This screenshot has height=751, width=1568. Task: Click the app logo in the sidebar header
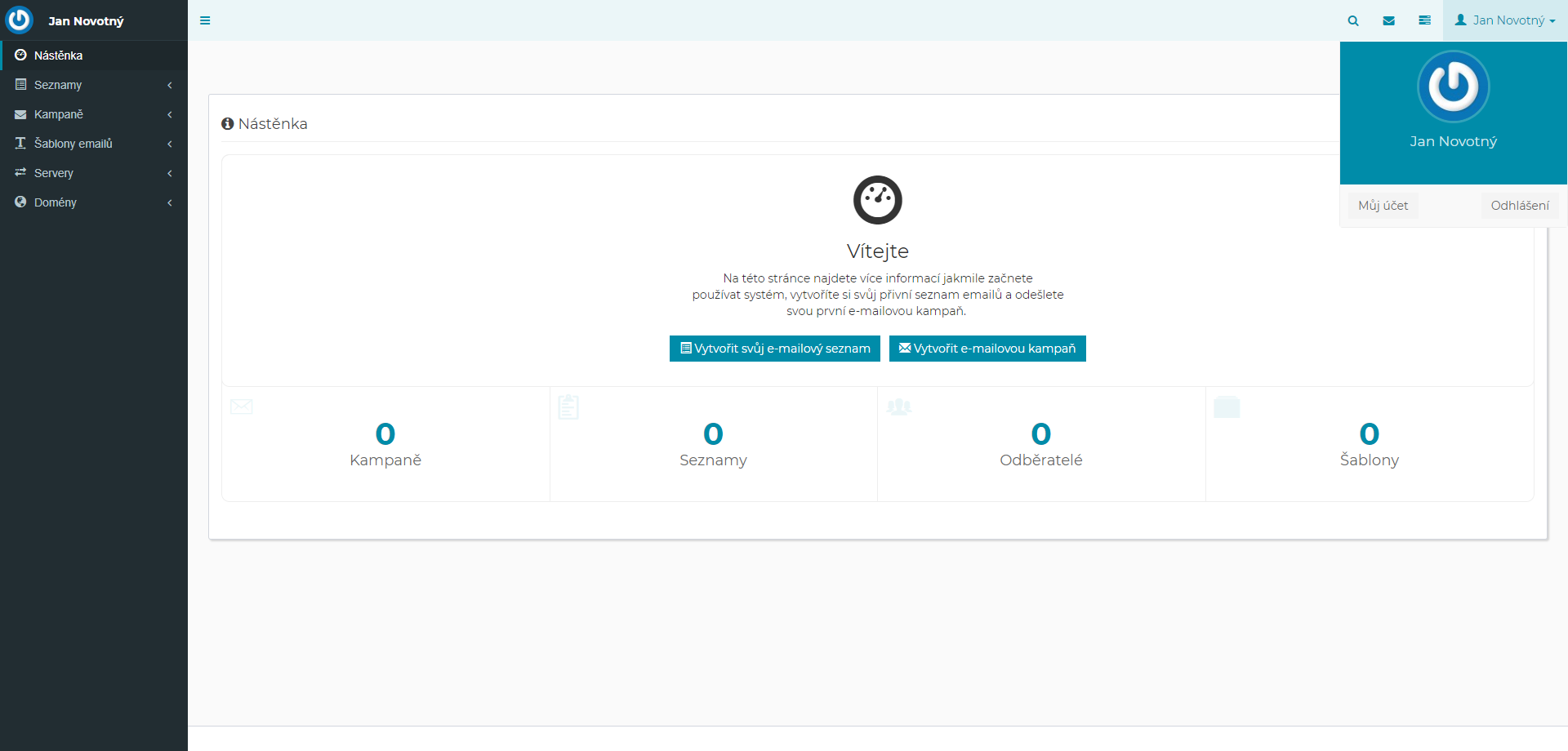[19, 20]
